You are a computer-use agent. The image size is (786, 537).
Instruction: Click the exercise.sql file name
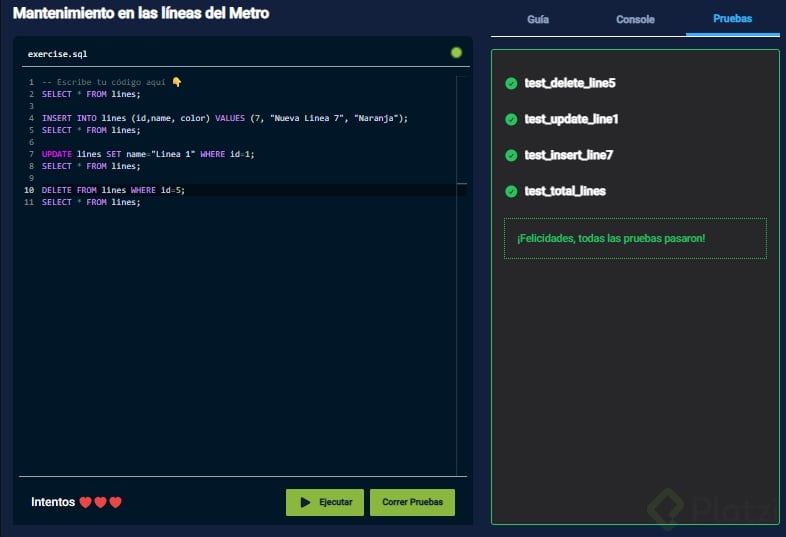57,54
